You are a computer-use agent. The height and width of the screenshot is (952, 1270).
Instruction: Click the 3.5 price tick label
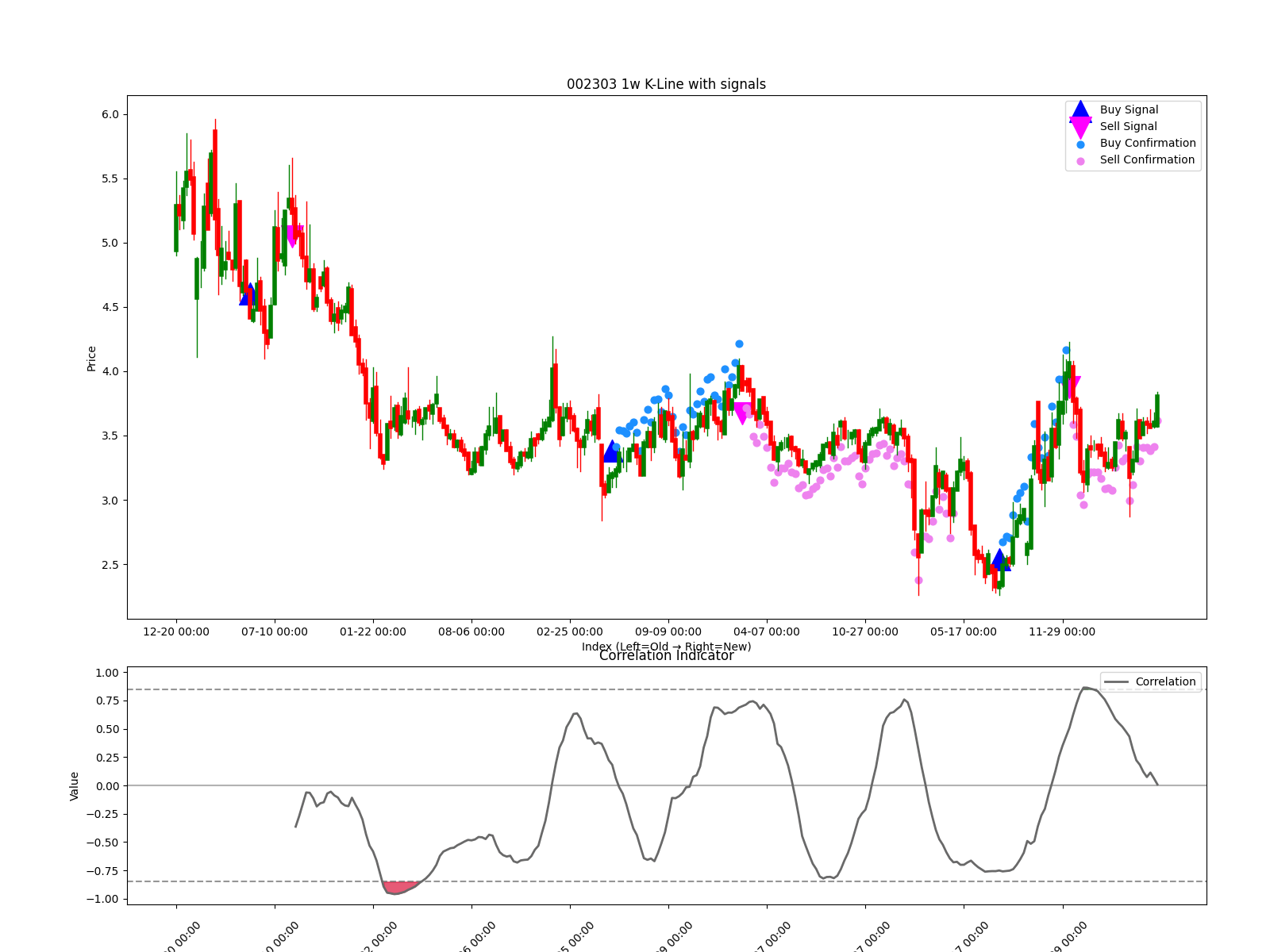click(x=110, y=436)
